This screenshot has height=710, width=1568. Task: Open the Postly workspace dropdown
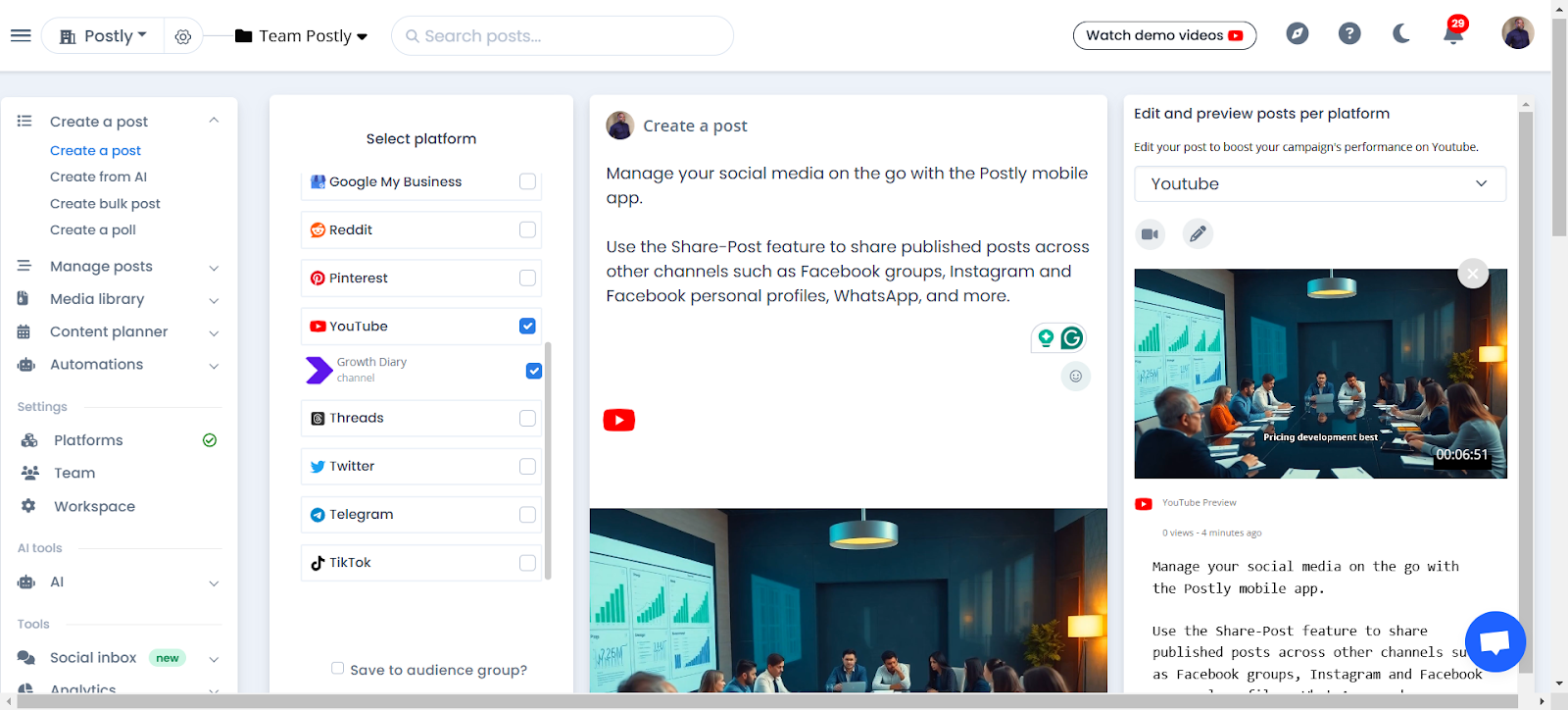pos(103,36)
